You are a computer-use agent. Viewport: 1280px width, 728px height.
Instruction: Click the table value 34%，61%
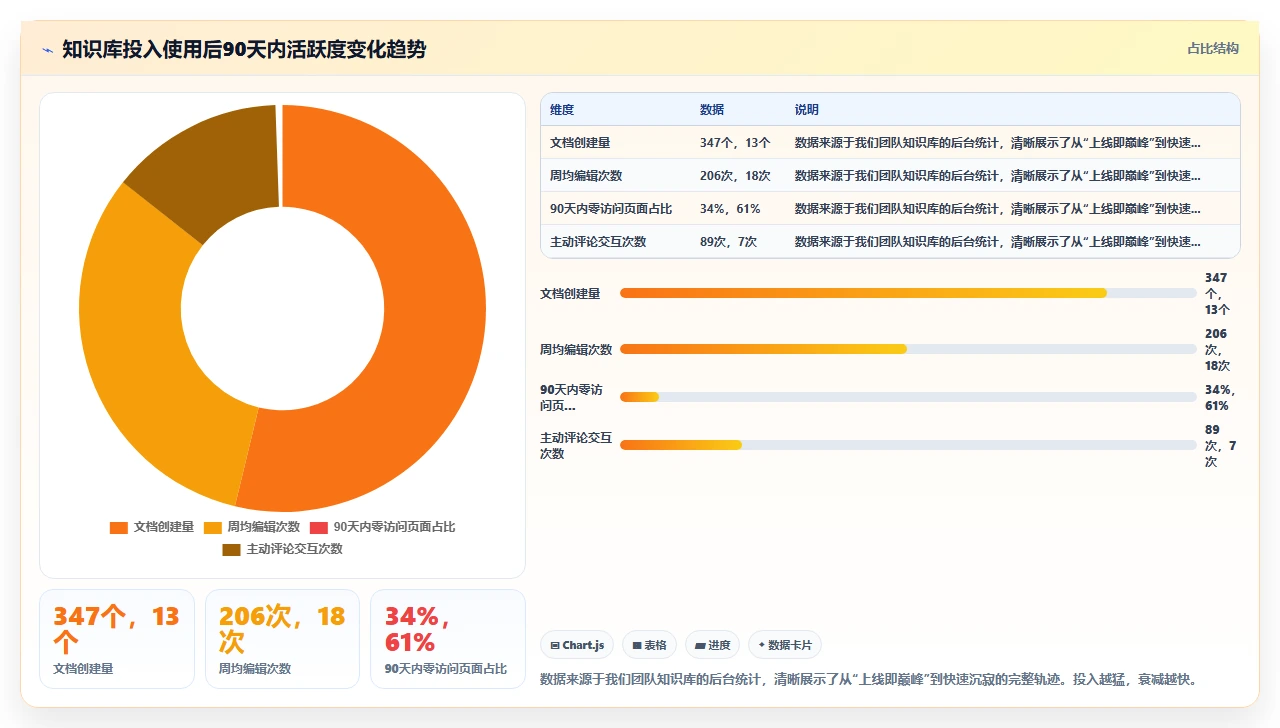tap(730, 208)
